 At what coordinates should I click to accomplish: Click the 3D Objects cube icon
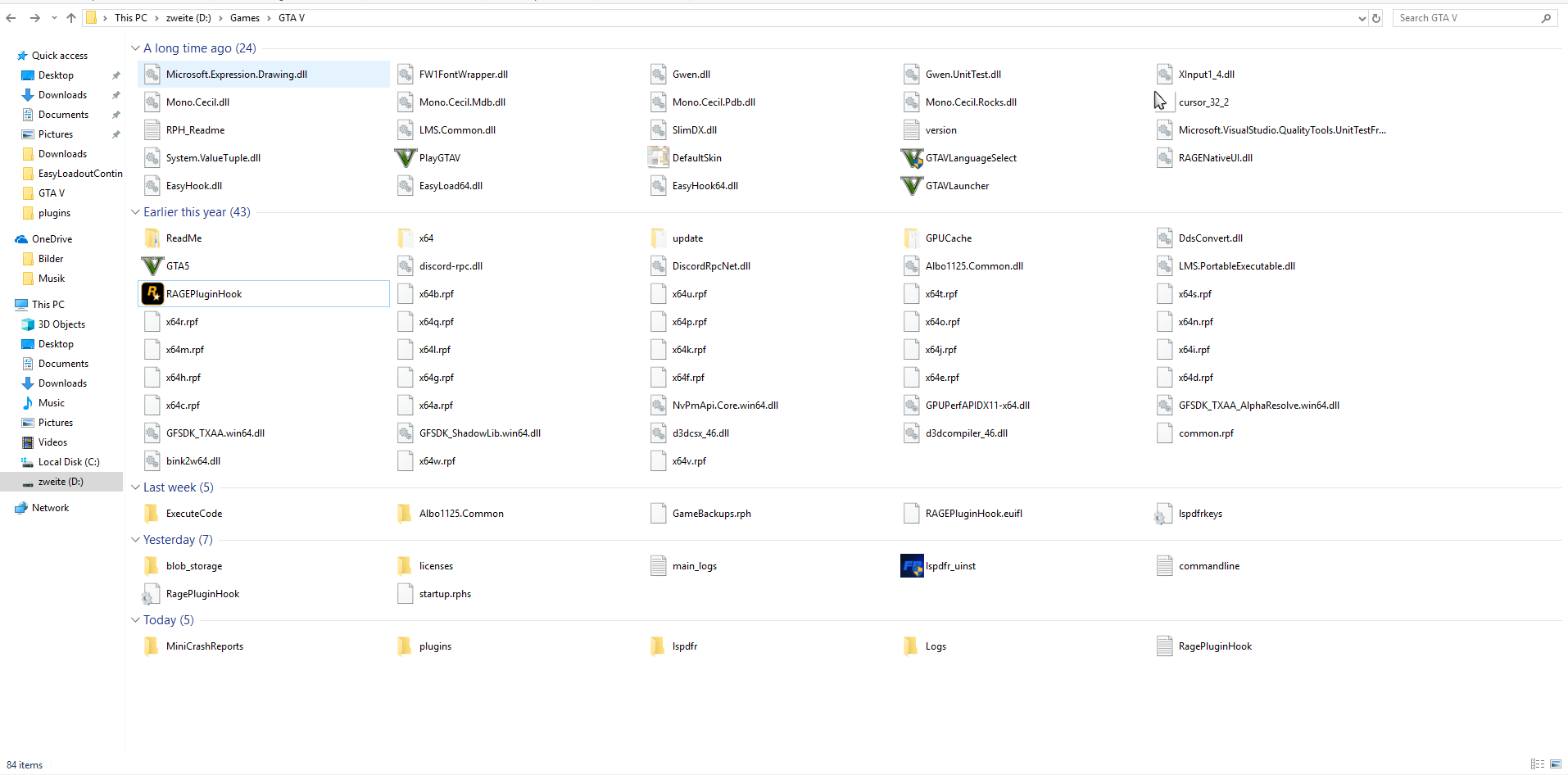point(28,324)
